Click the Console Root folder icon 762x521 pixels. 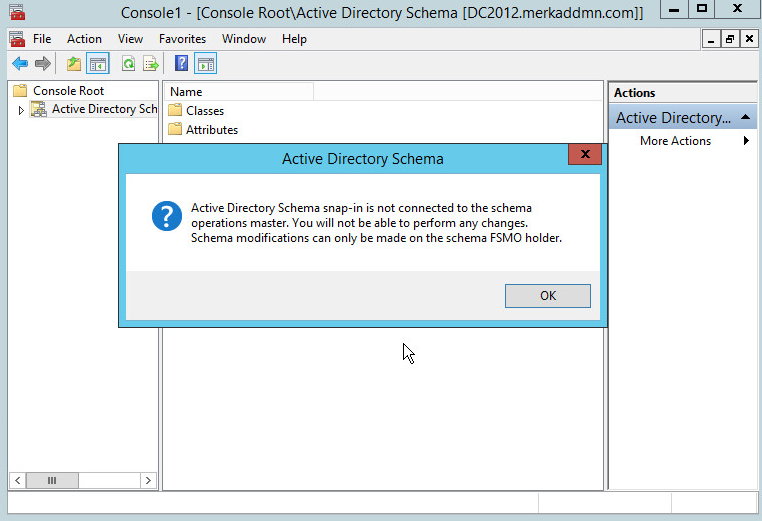point(20,90)
